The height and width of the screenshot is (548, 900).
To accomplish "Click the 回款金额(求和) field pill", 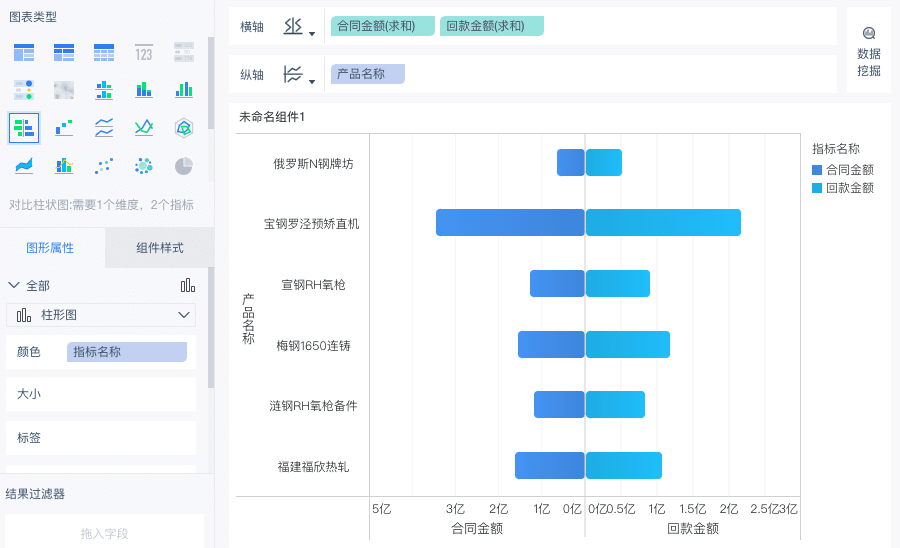I will (492, 26).
